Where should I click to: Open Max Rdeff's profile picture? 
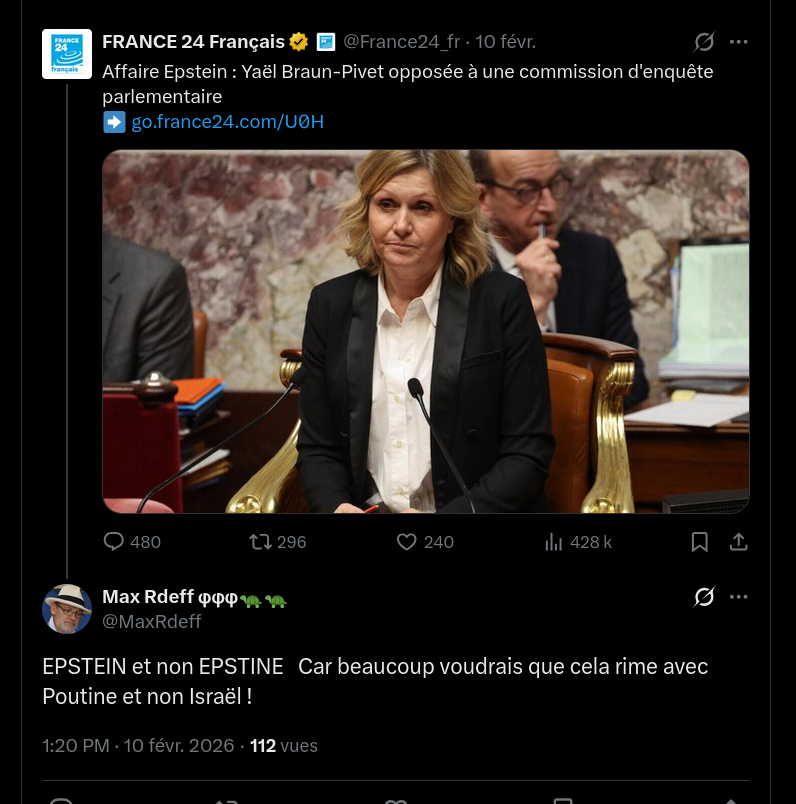pos(67,609)
